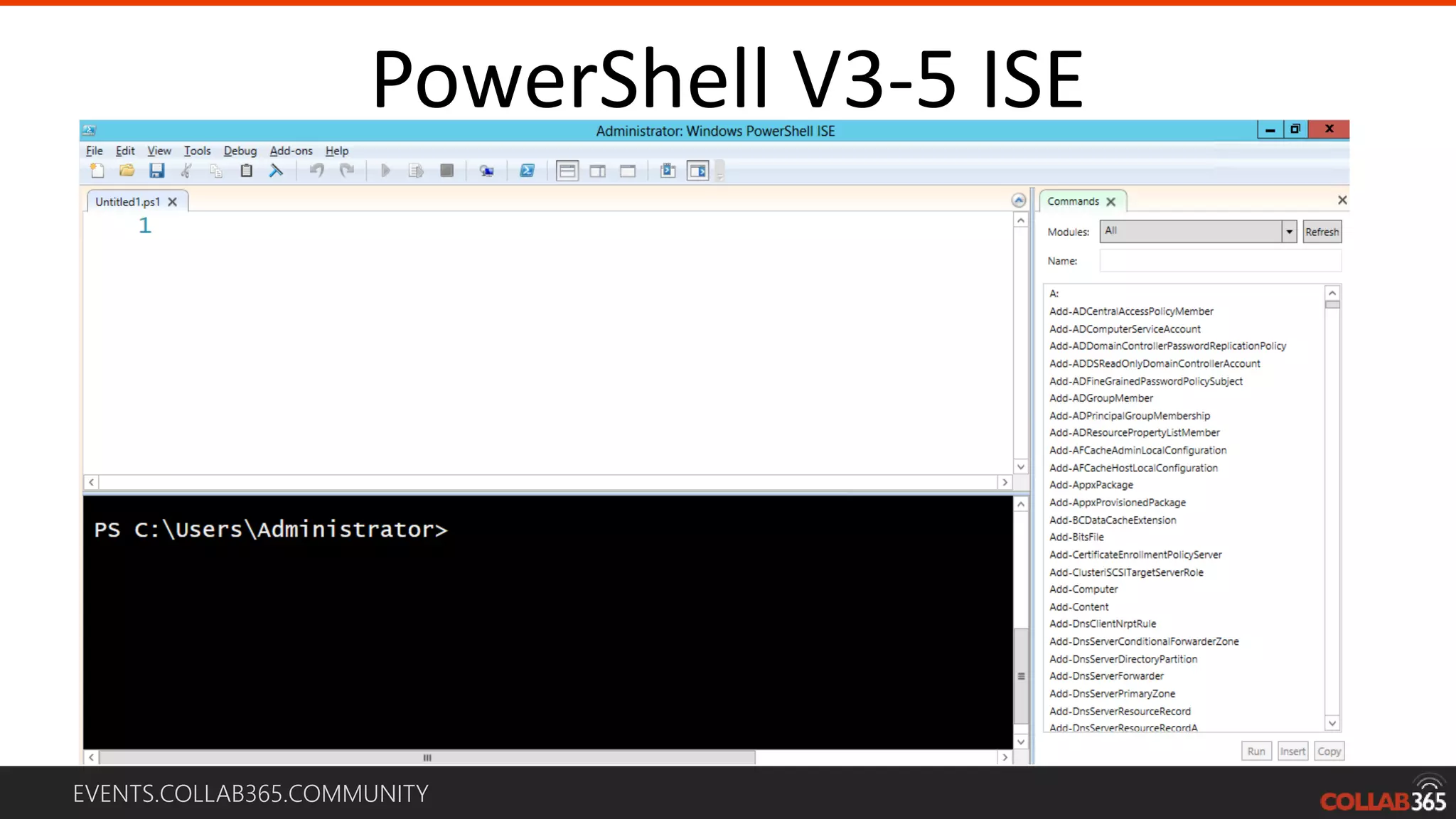Screen dimensions: 1456x819
Task: Select Add-Content command
Action: [x=1078, y=607]
